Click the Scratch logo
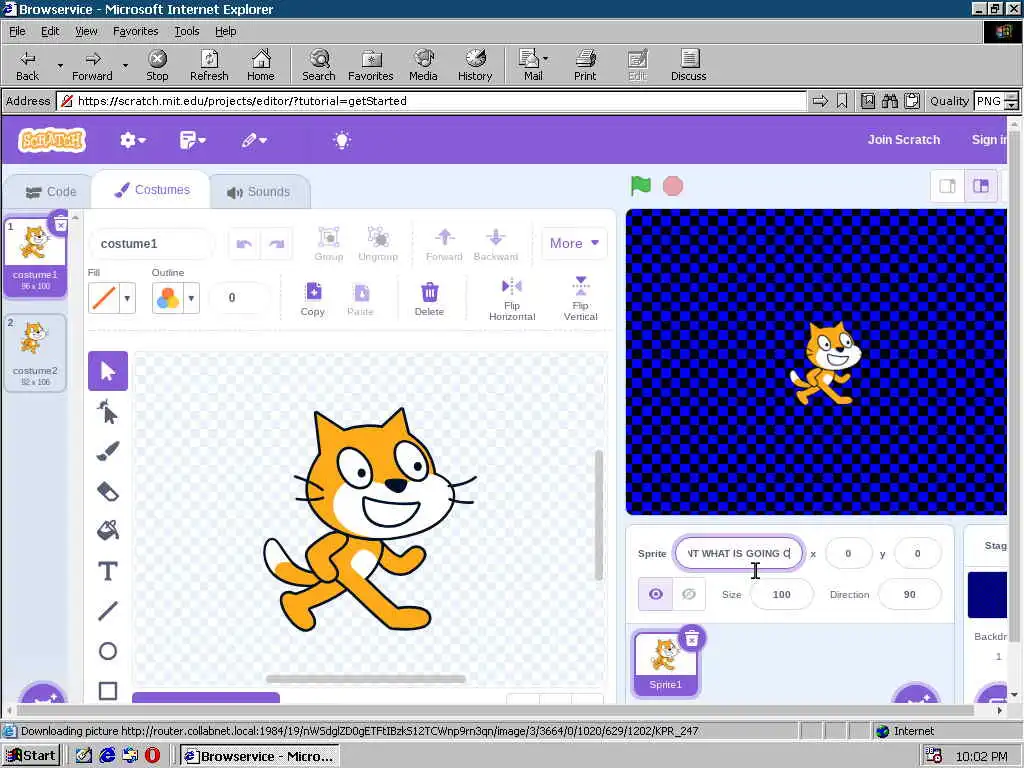 (52, 140)
